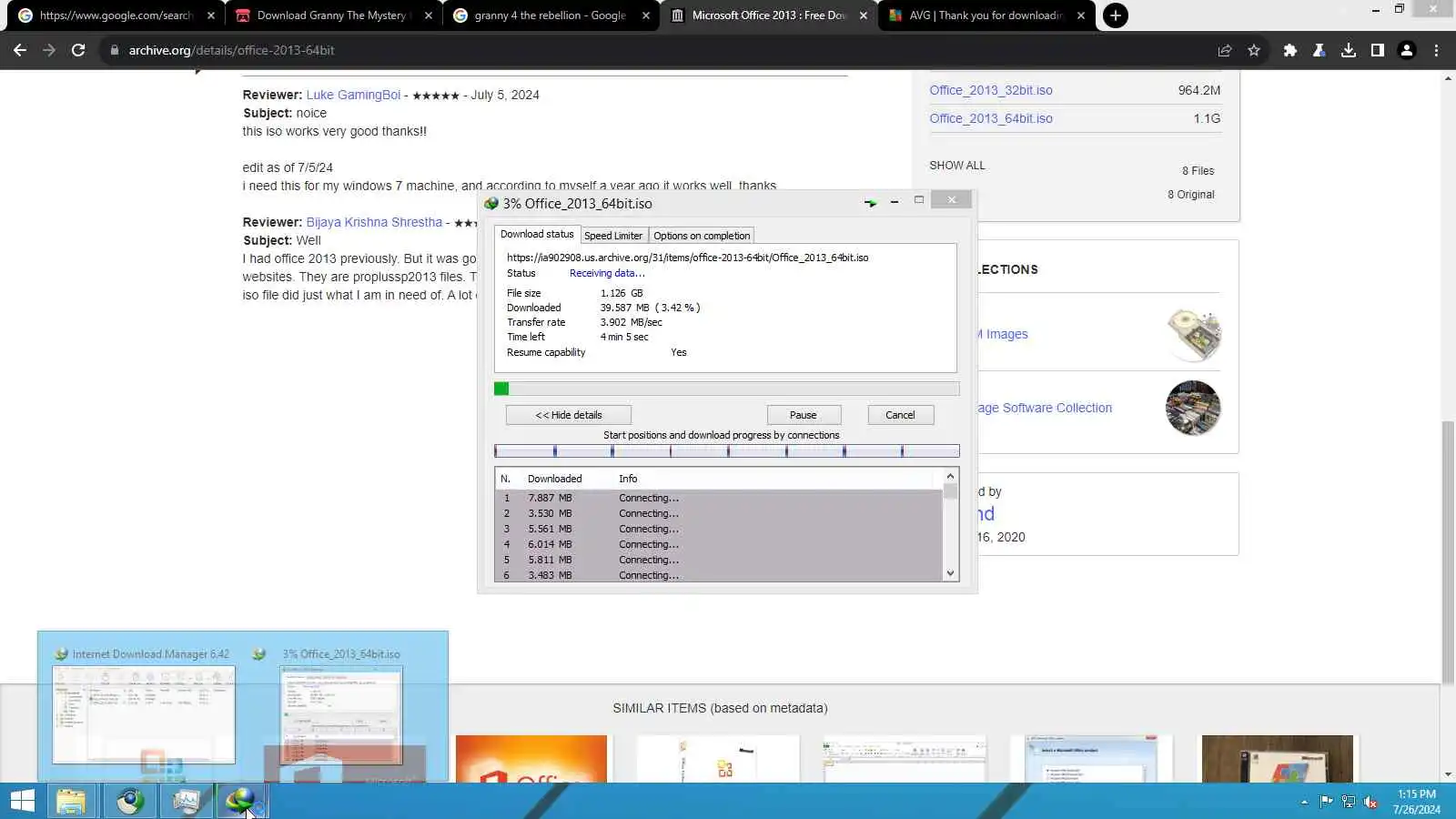Close the Download Granny The Mystery tab
The image size is (1456, 819).
pos(429,15)
